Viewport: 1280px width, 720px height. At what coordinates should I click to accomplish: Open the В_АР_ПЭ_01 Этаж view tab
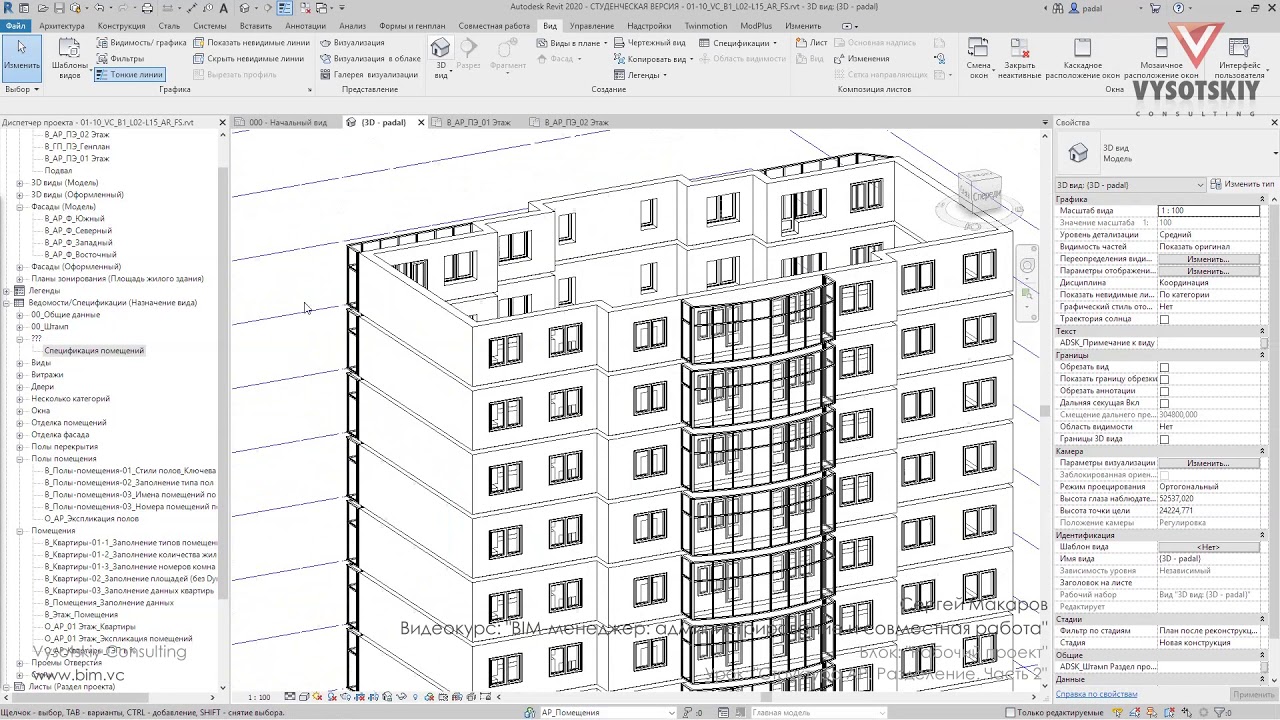click(x=478, y=123)
